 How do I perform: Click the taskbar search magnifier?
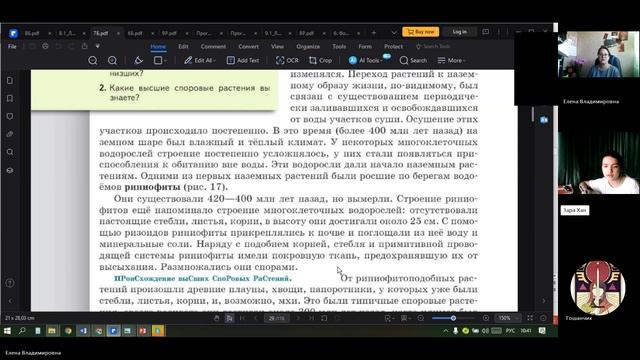pos(22,331)
